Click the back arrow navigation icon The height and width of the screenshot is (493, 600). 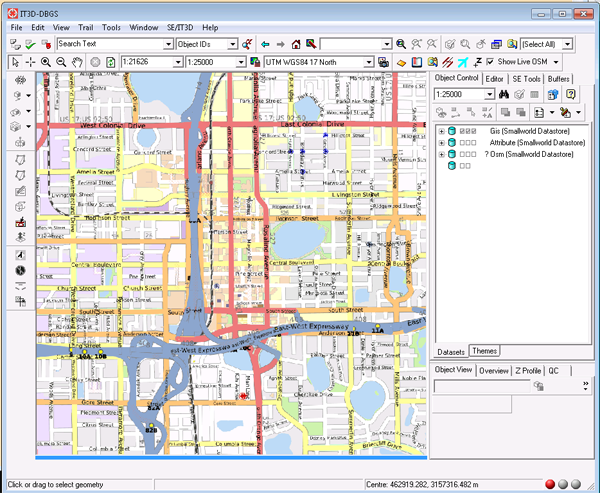tap(264, 45)
